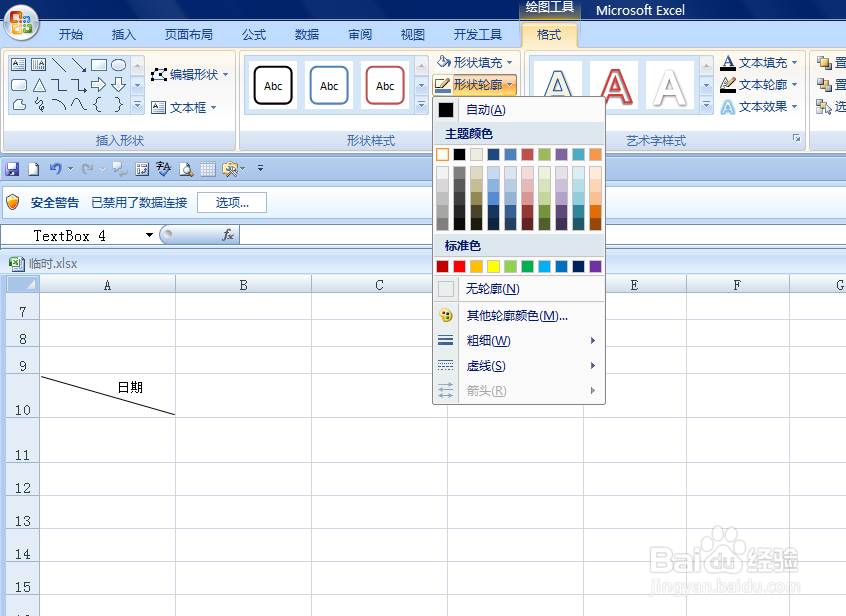The height and width of the screenshot is (616, 846).
Task: Switch to 插入 tab
Action: [124, 35]
